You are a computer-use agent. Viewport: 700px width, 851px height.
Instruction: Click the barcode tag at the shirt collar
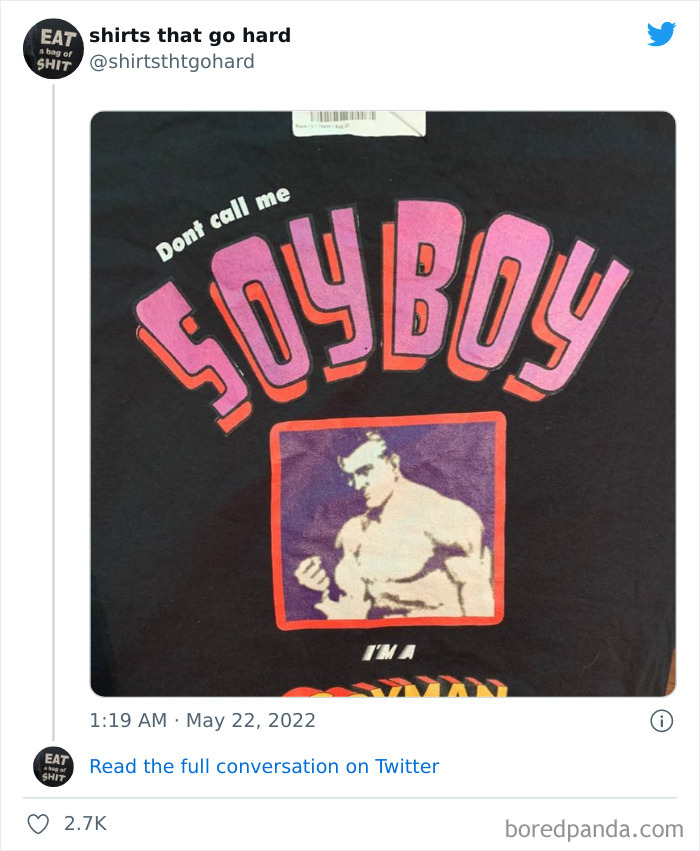[359, 123]
